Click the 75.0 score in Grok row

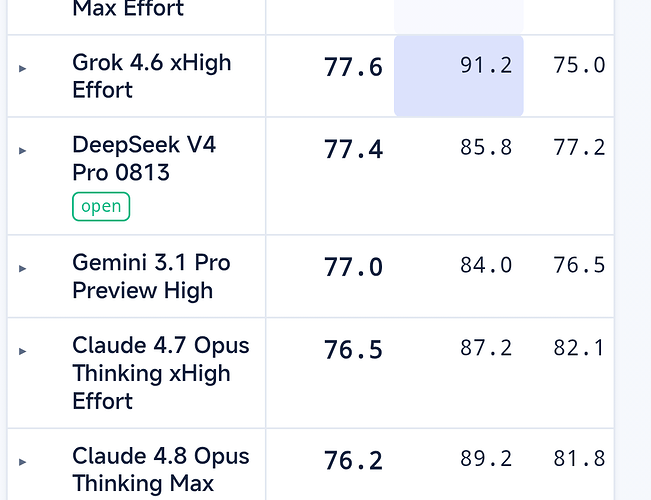[579, 65]
